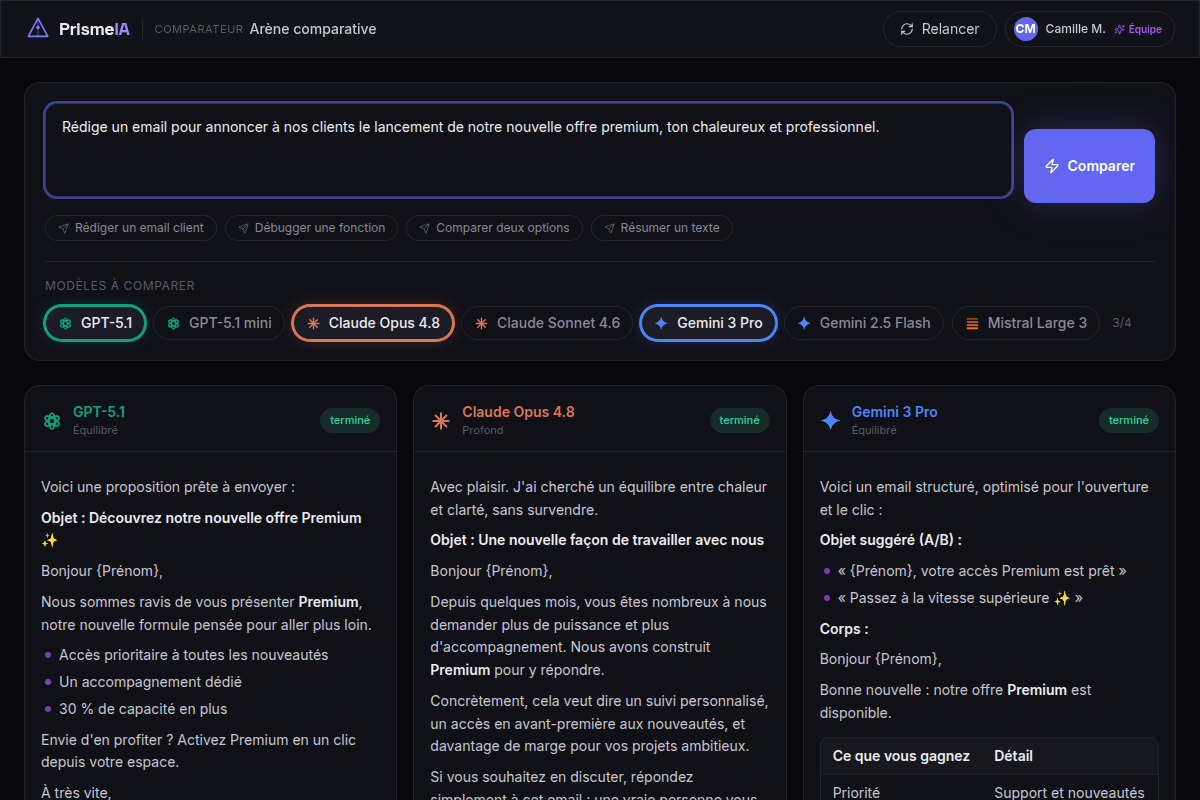The width and height of the screenshot is (1200, 800).
Task: Click the GPT-5.1 card header logo icon
Action: [x=52, y=421]
